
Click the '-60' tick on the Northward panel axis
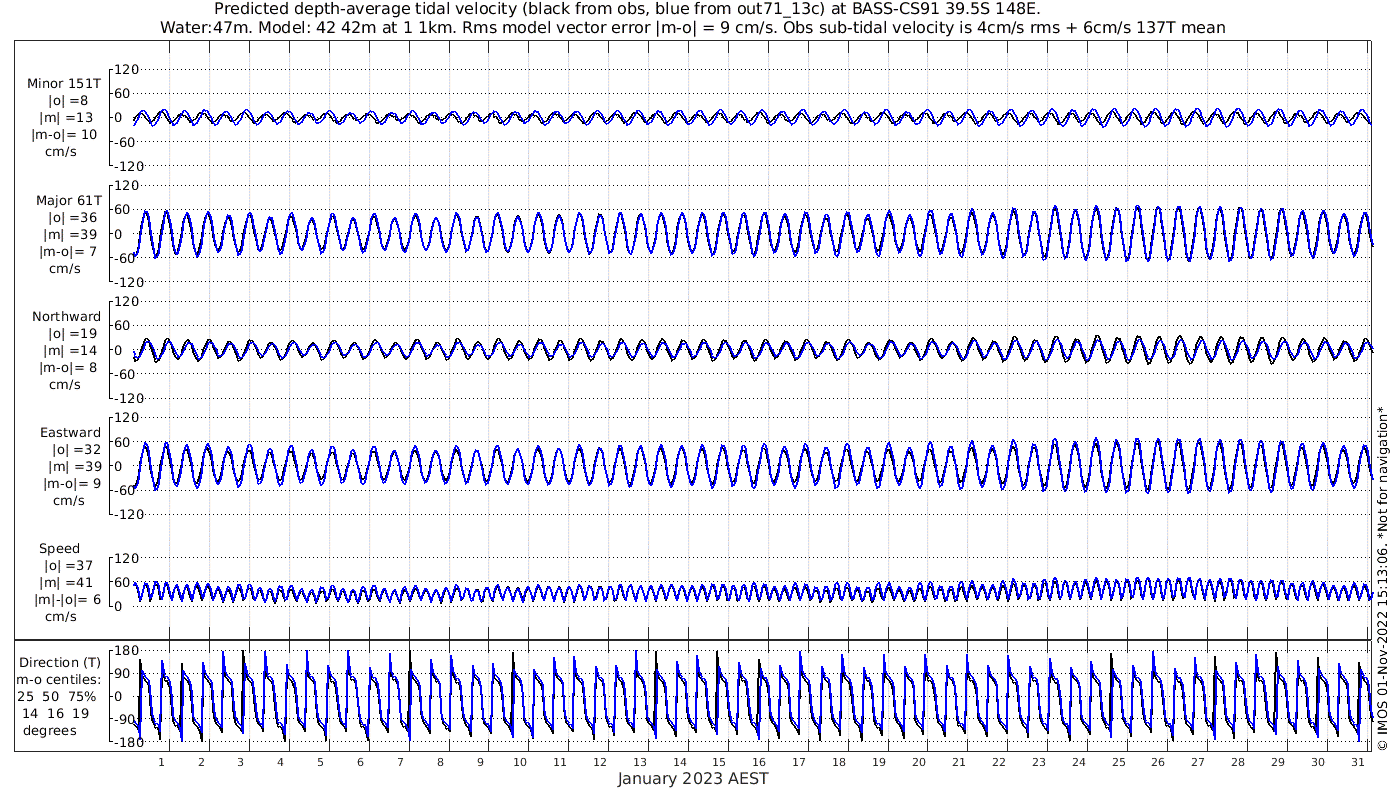[124, 373]
